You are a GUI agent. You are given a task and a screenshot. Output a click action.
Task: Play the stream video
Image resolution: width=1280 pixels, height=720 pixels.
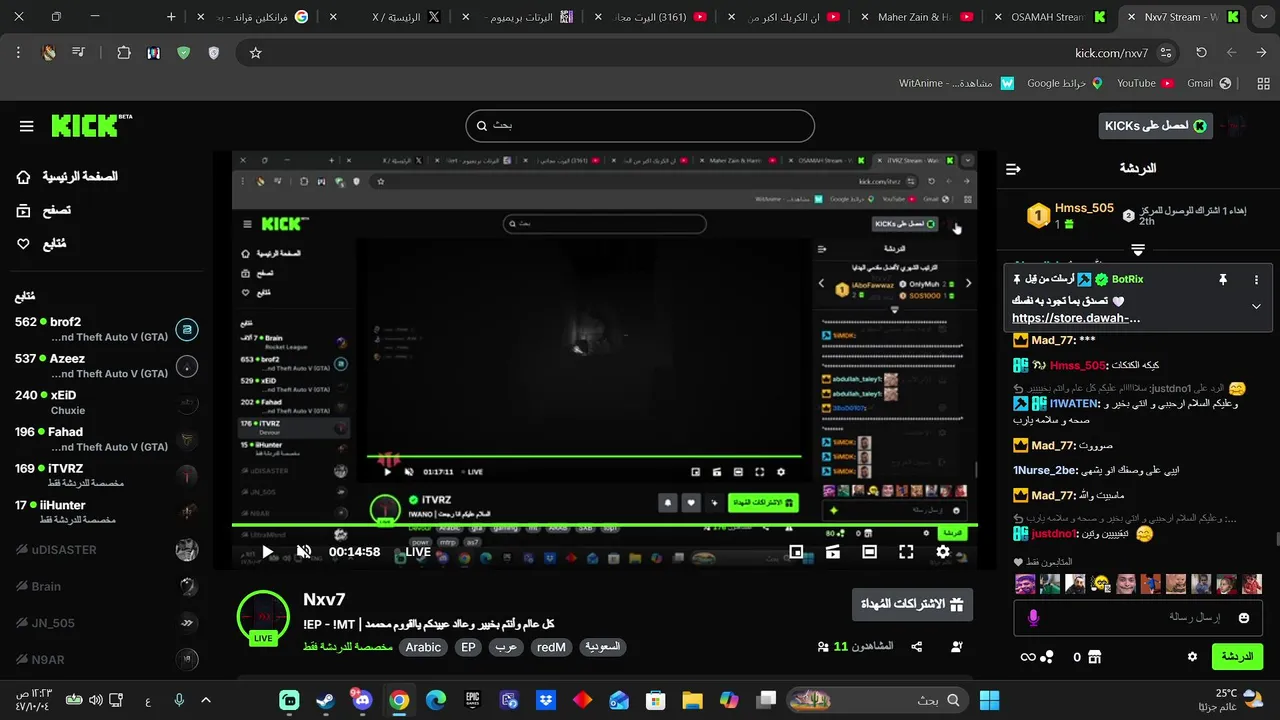pos(267,551)
